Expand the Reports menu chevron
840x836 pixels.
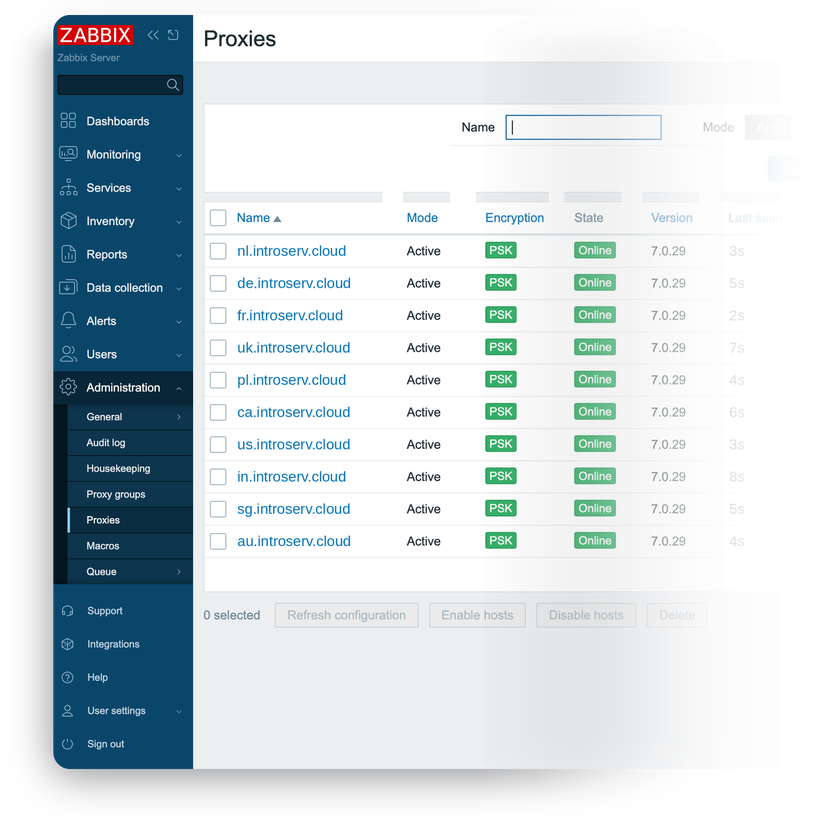[x=179, y=255]
